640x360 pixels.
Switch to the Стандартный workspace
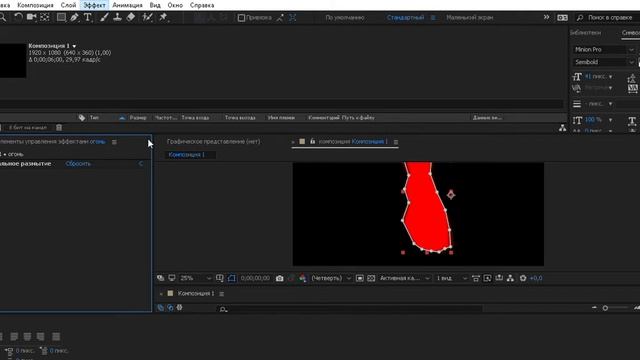pos(405,18)
